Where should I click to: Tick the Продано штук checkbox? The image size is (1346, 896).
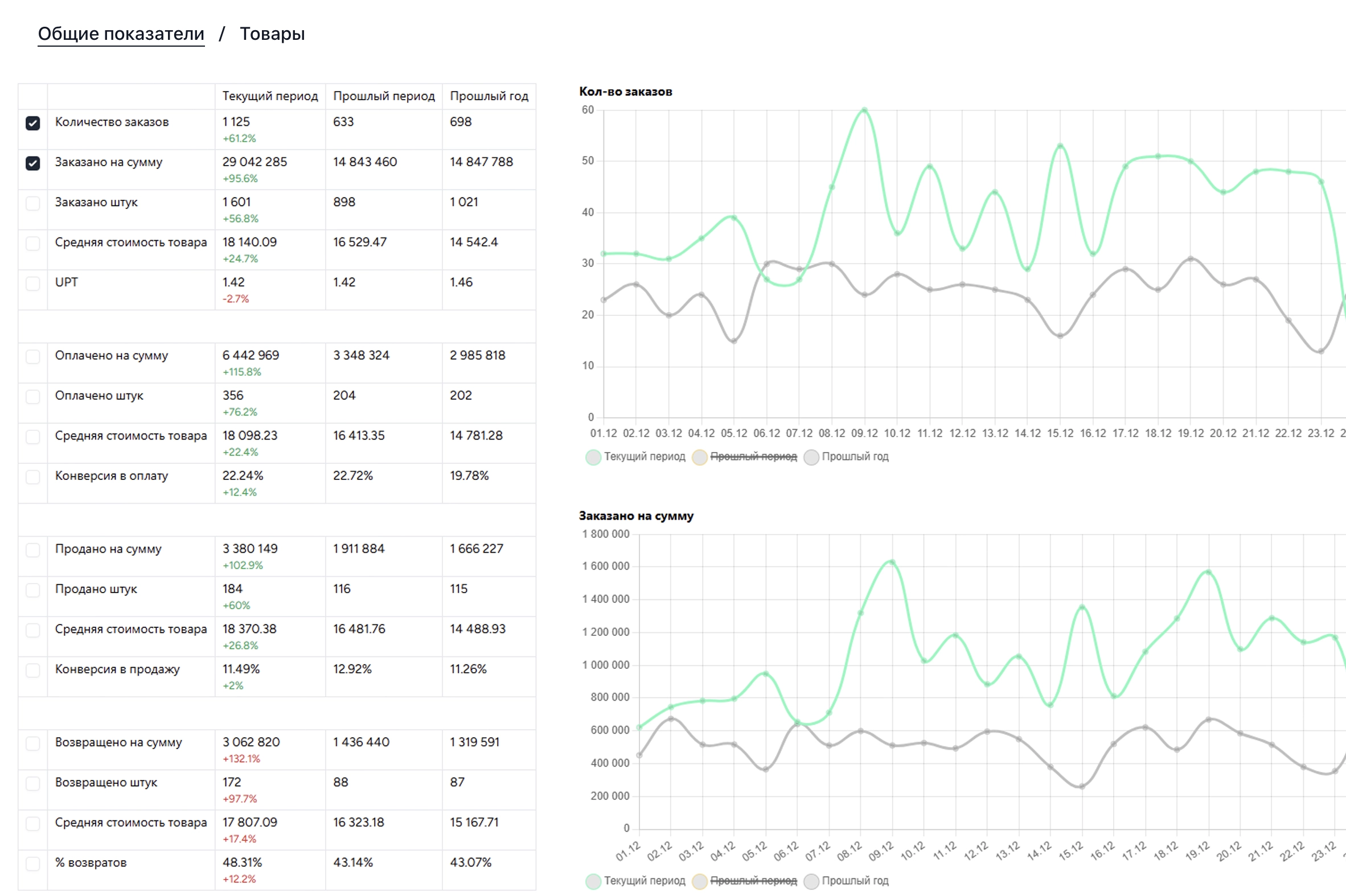click(32, 590)
